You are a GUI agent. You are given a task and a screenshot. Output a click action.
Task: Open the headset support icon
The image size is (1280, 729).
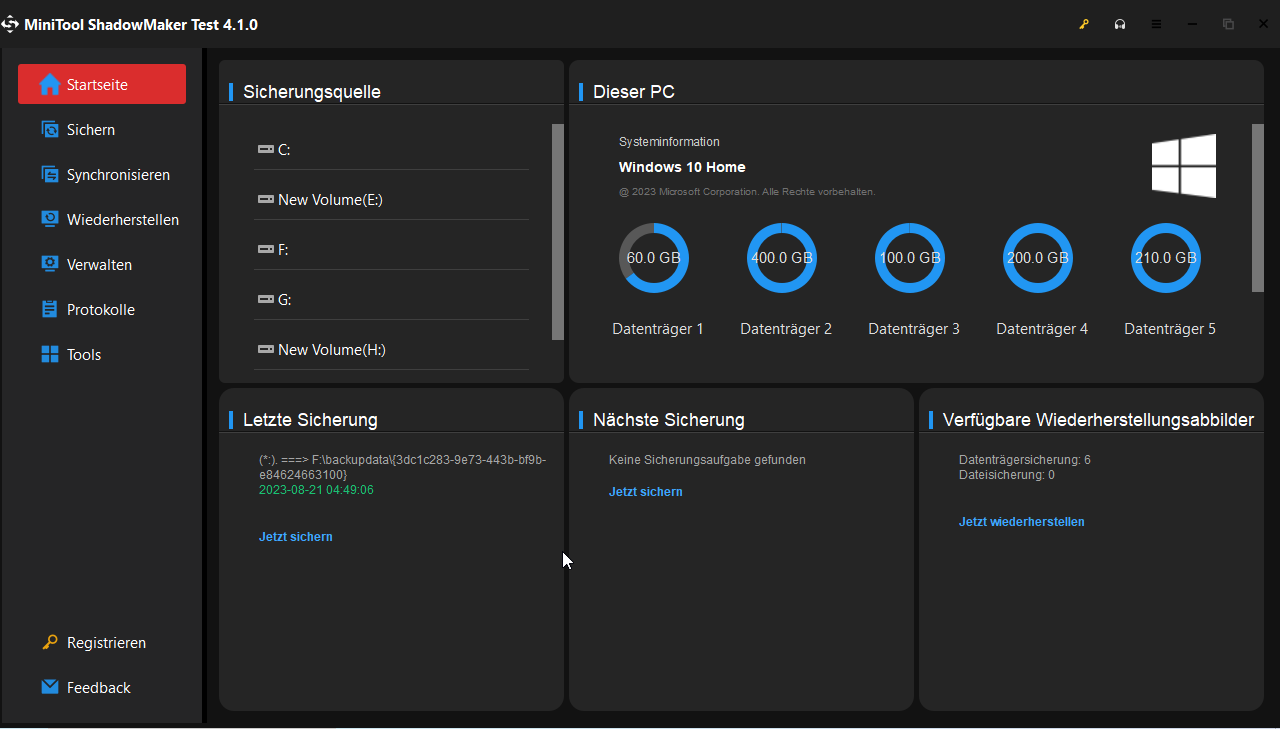coord(1120,24)
